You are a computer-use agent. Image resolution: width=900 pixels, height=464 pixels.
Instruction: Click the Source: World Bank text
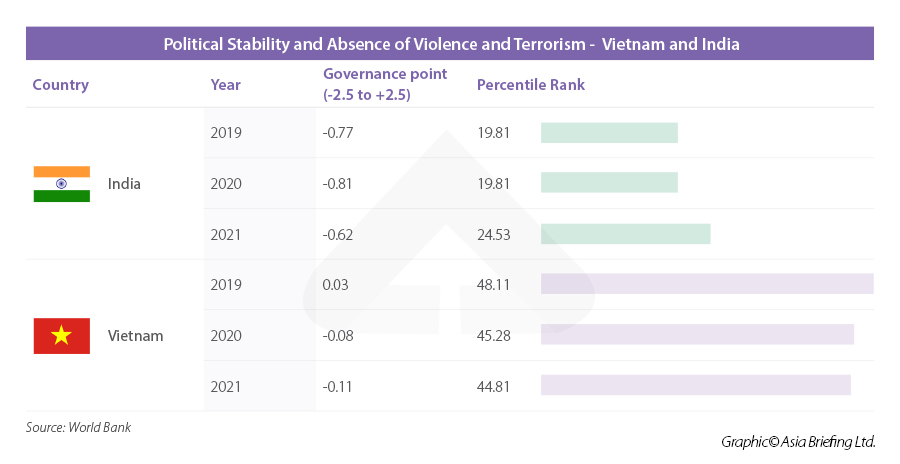click(78, 428)
